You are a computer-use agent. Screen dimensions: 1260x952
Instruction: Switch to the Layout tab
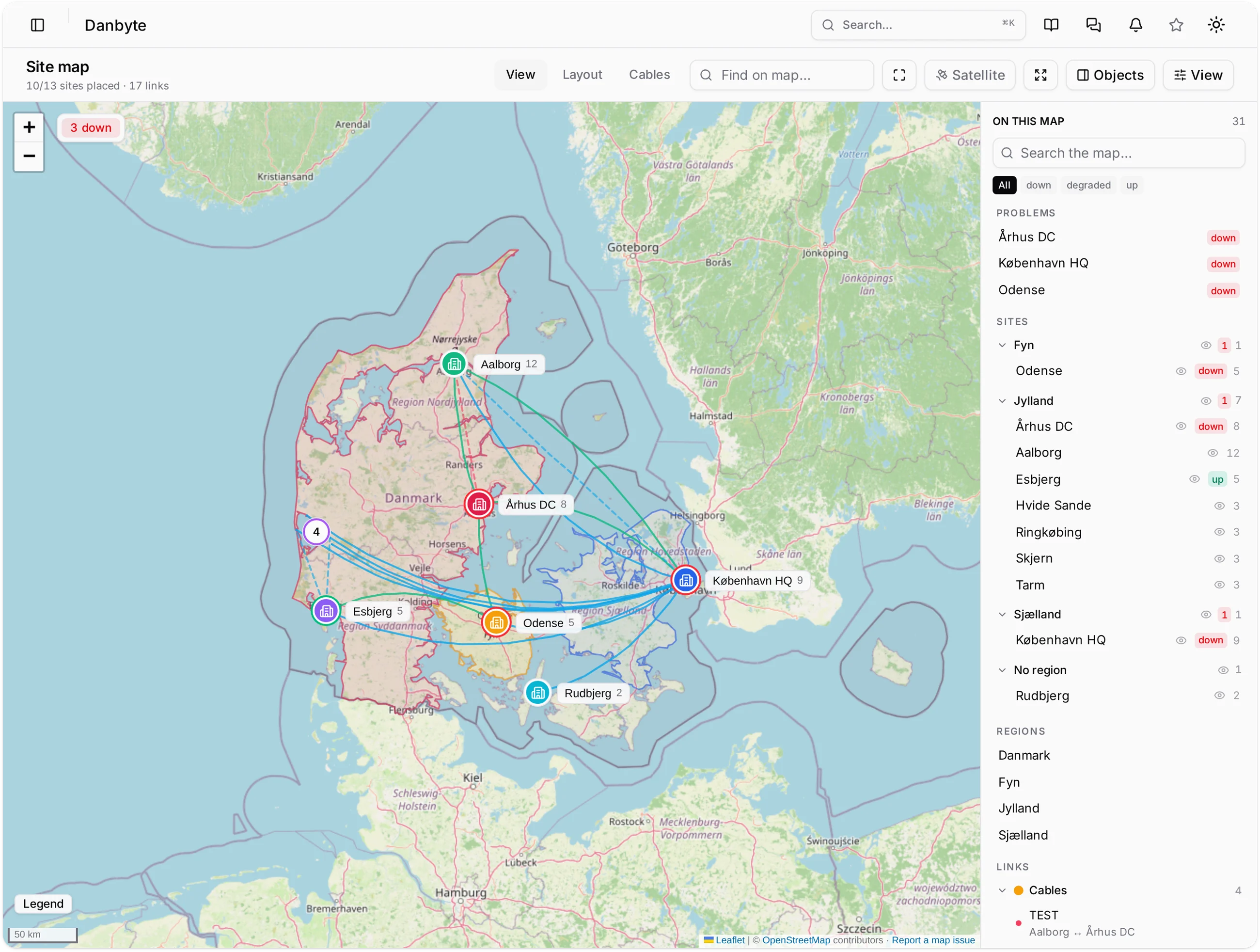click(582, 75)
